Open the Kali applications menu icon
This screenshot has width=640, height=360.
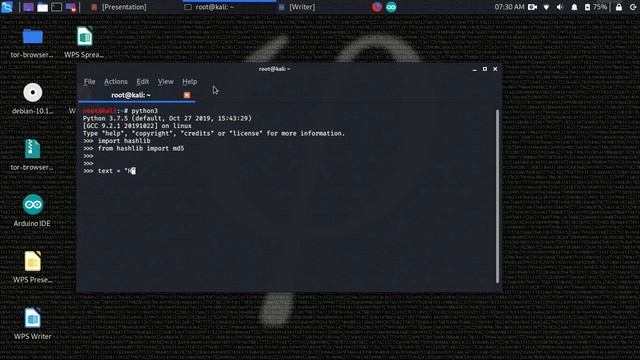point(7,7)
